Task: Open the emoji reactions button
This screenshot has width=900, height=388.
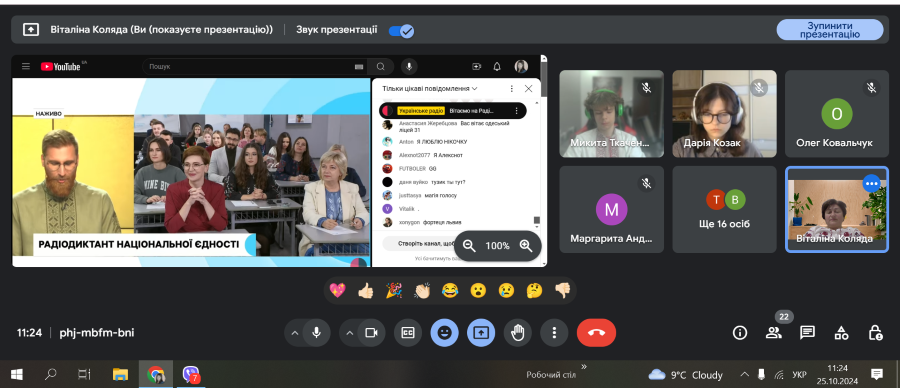Action: (445, 332)
